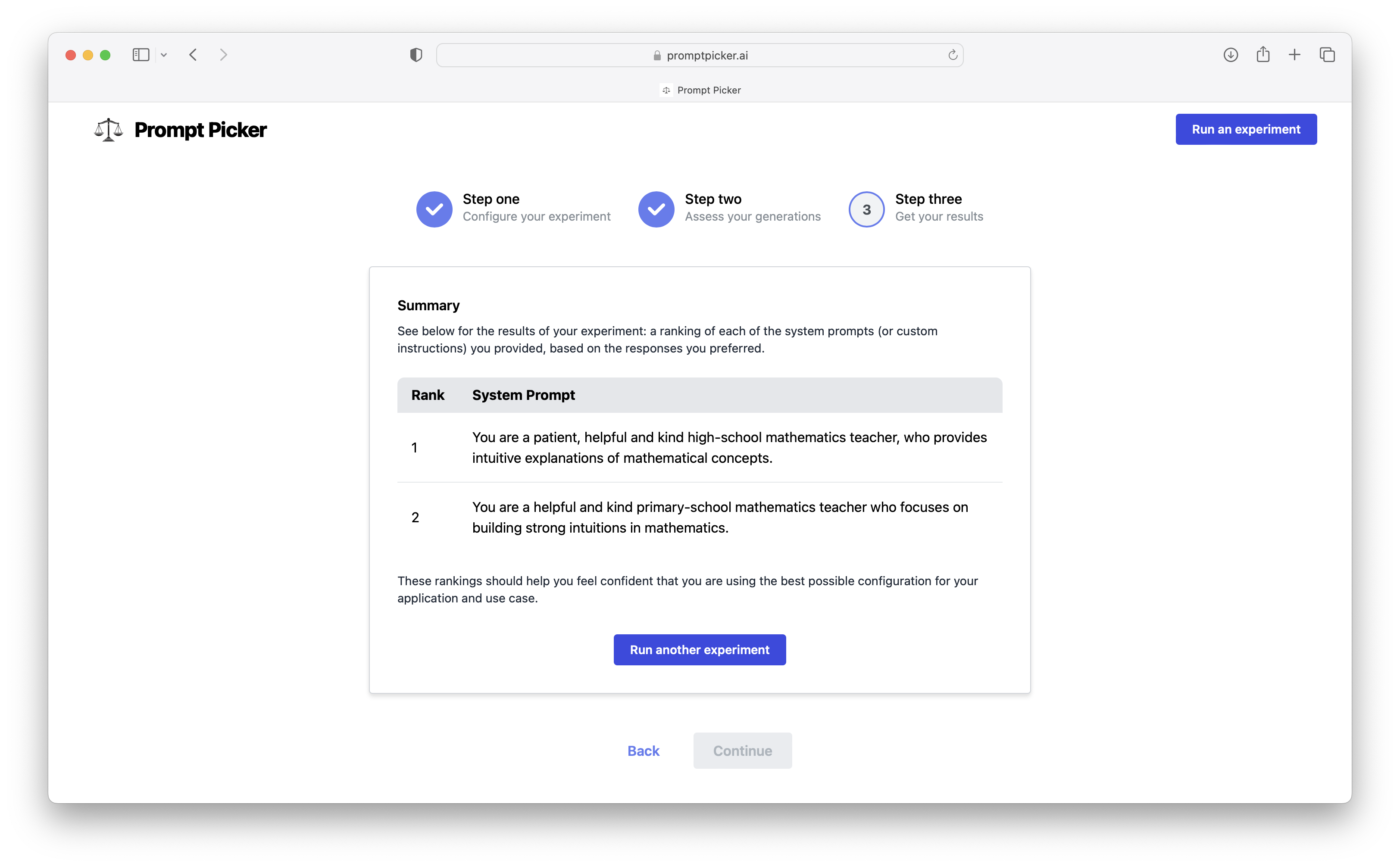The image size is (1400, 867).
Task: Click the share icon in the toolbar
Action: pos(1262,55)
